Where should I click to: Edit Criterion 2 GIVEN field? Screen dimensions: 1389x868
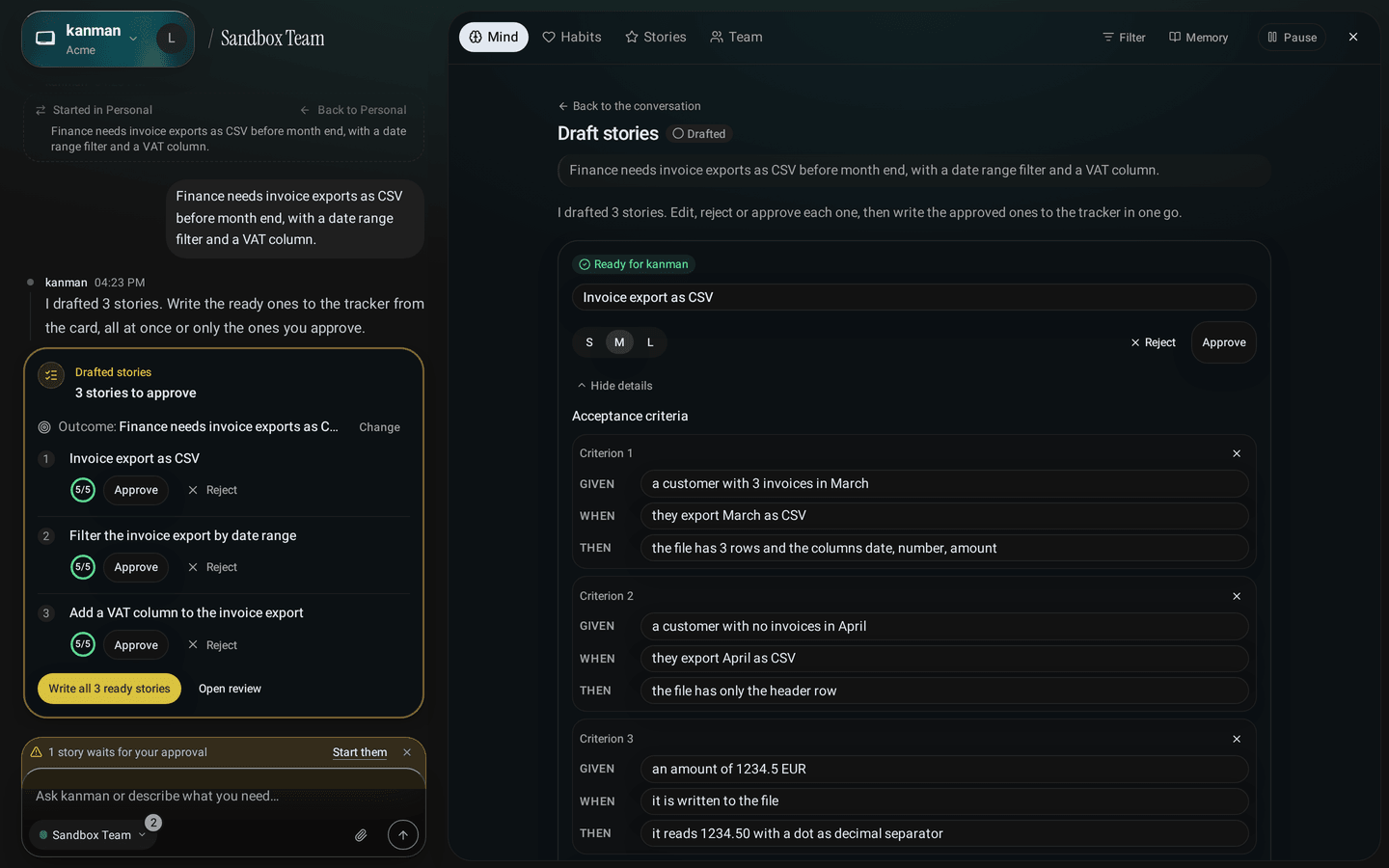[x=944, y=626]
